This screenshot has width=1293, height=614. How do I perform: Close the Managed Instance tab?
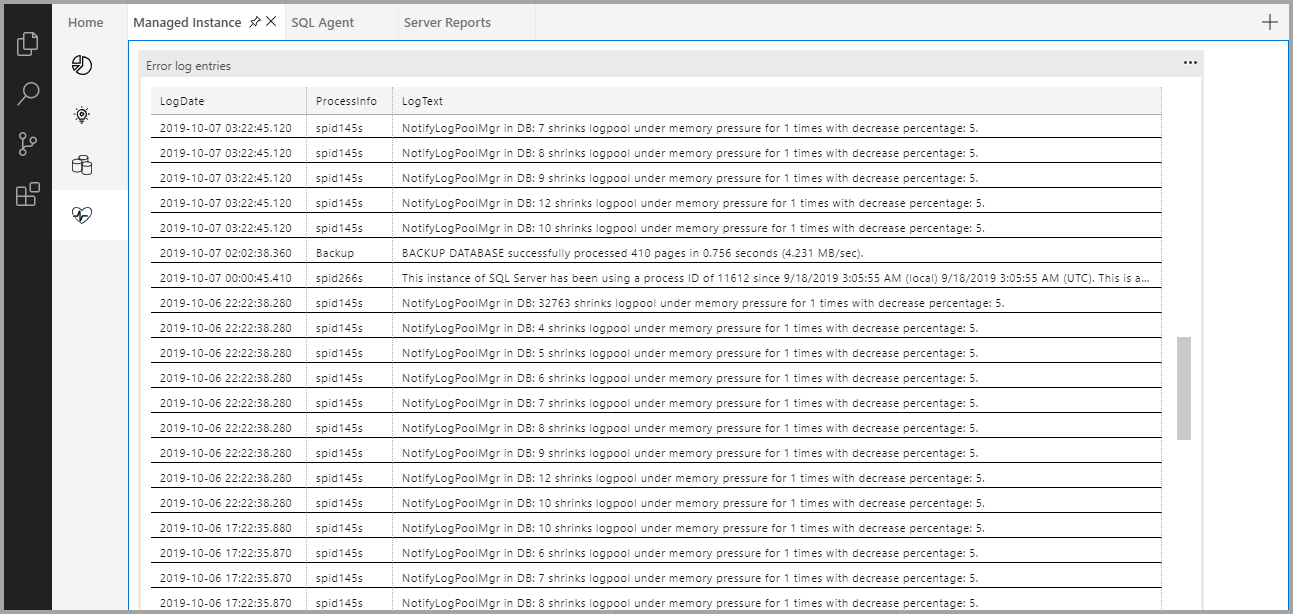coord(272,21)
